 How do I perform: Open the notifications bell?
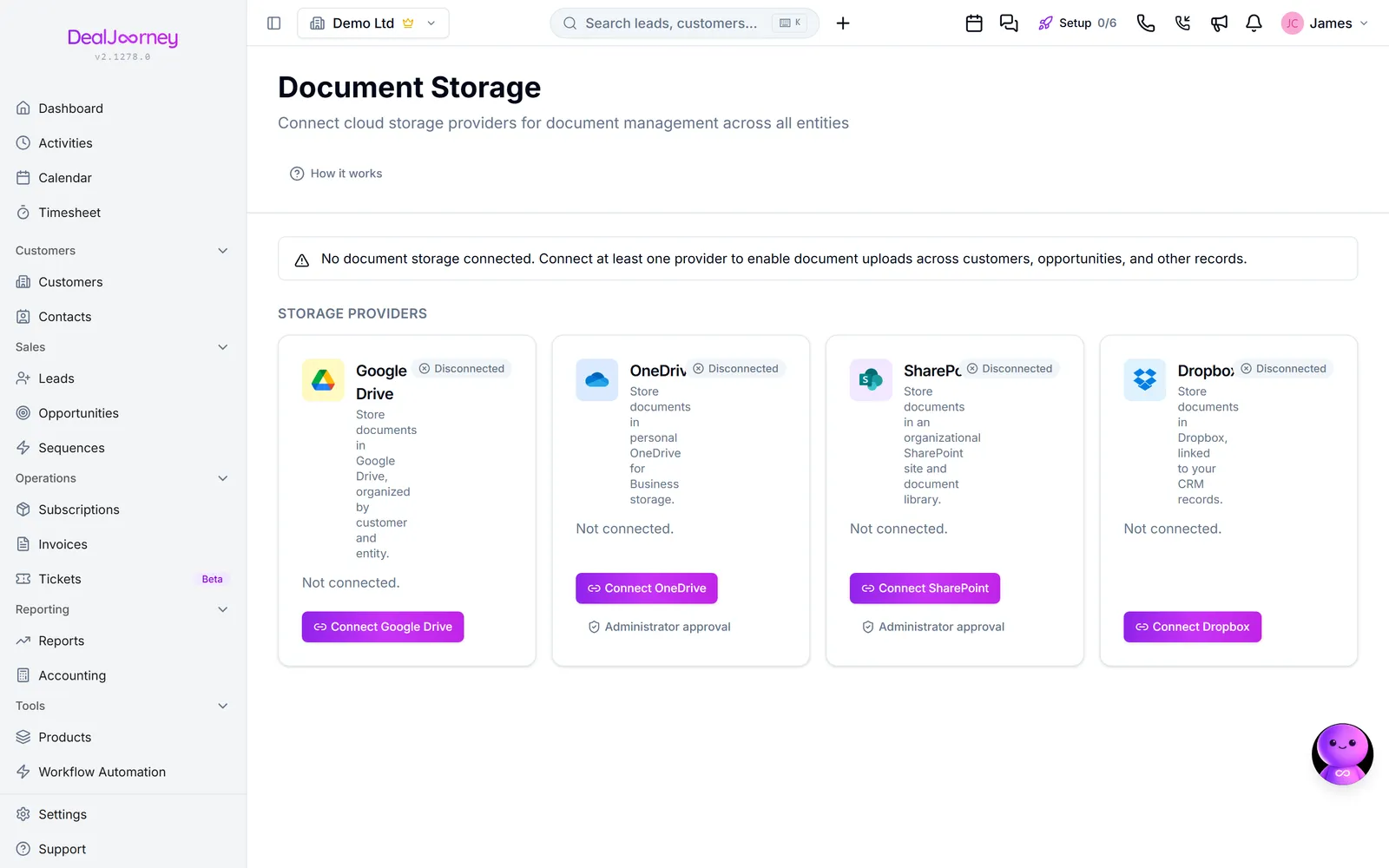tap(1254, 23)
